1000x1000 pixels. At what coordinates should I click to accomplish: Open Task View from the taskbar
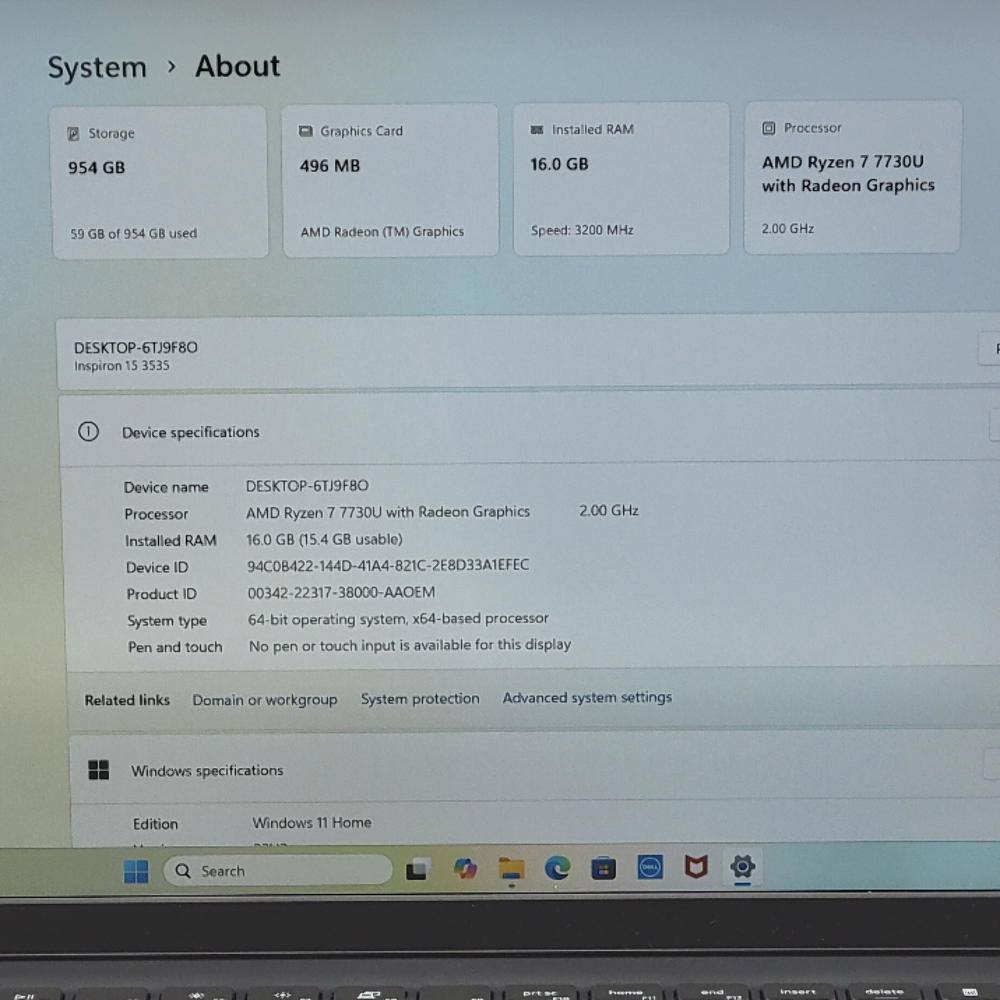418,869
